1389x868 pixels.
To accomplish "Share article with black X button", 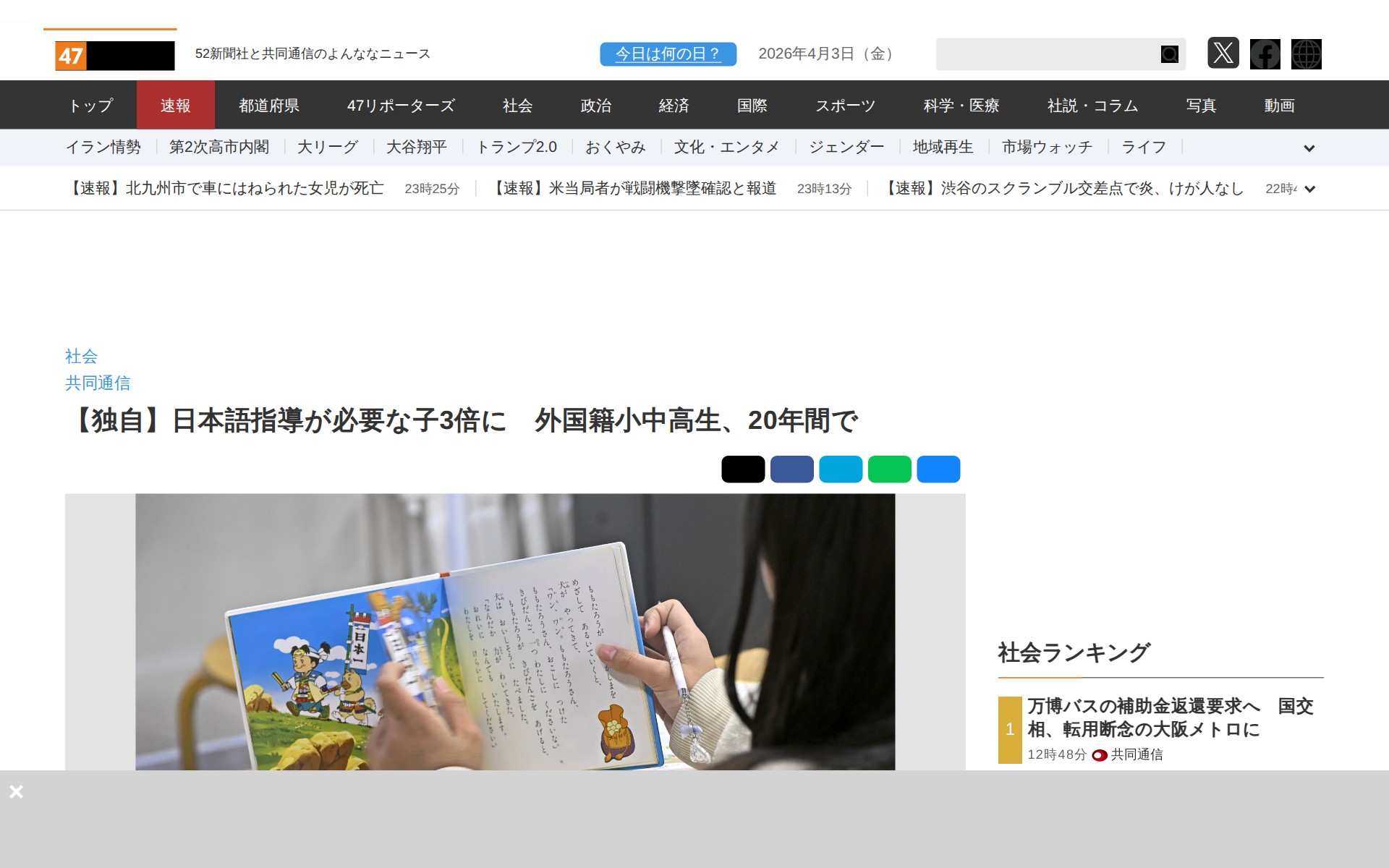I will coord(742,469).
